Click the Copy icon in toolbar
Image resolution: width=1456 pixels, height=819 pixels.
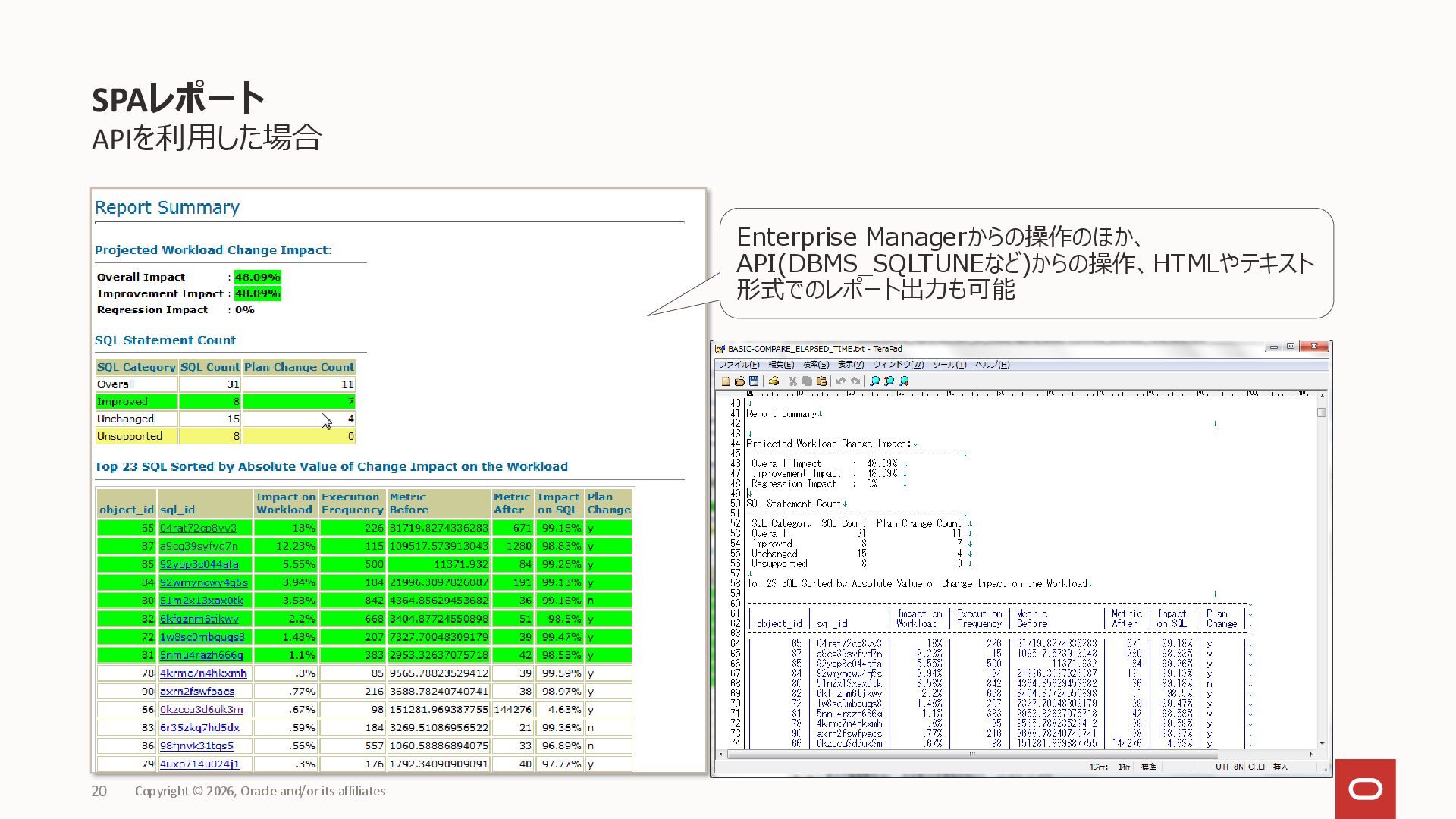coord(807,381)
